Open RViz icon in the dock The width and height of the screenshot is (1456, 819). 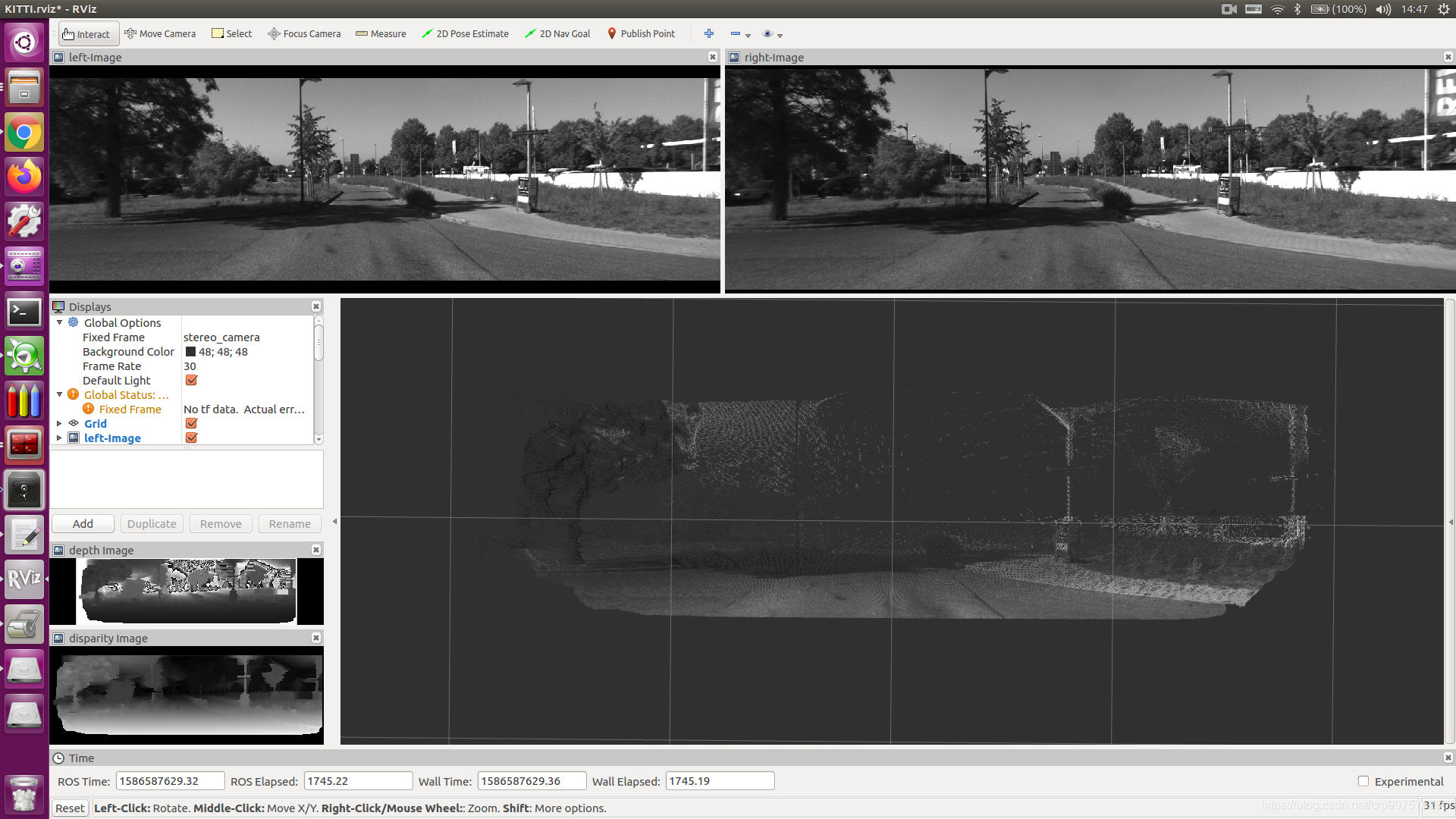coord(24,579)
